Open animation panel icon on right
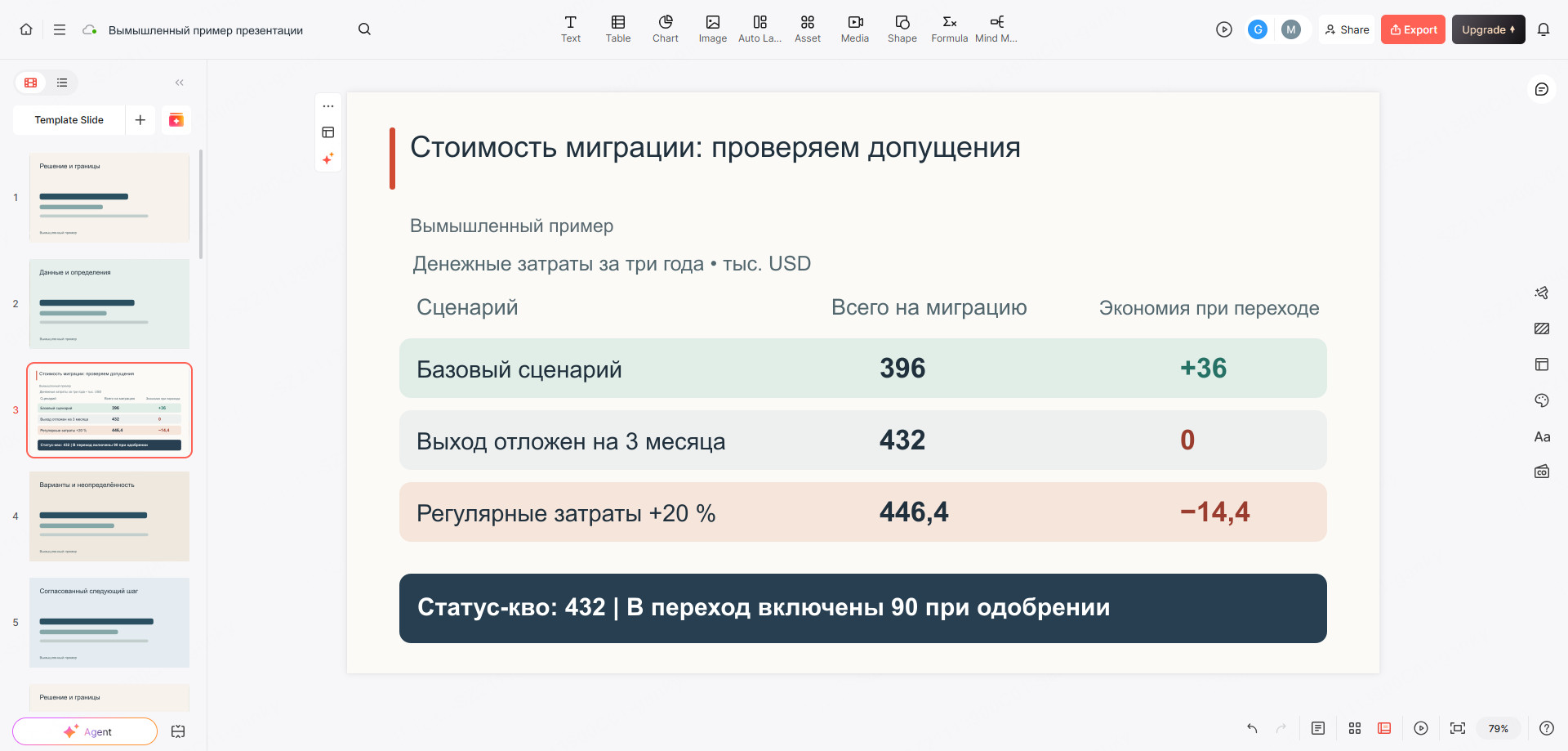This screenshot has height=751, width=1568. click(x=1542, y=293)
